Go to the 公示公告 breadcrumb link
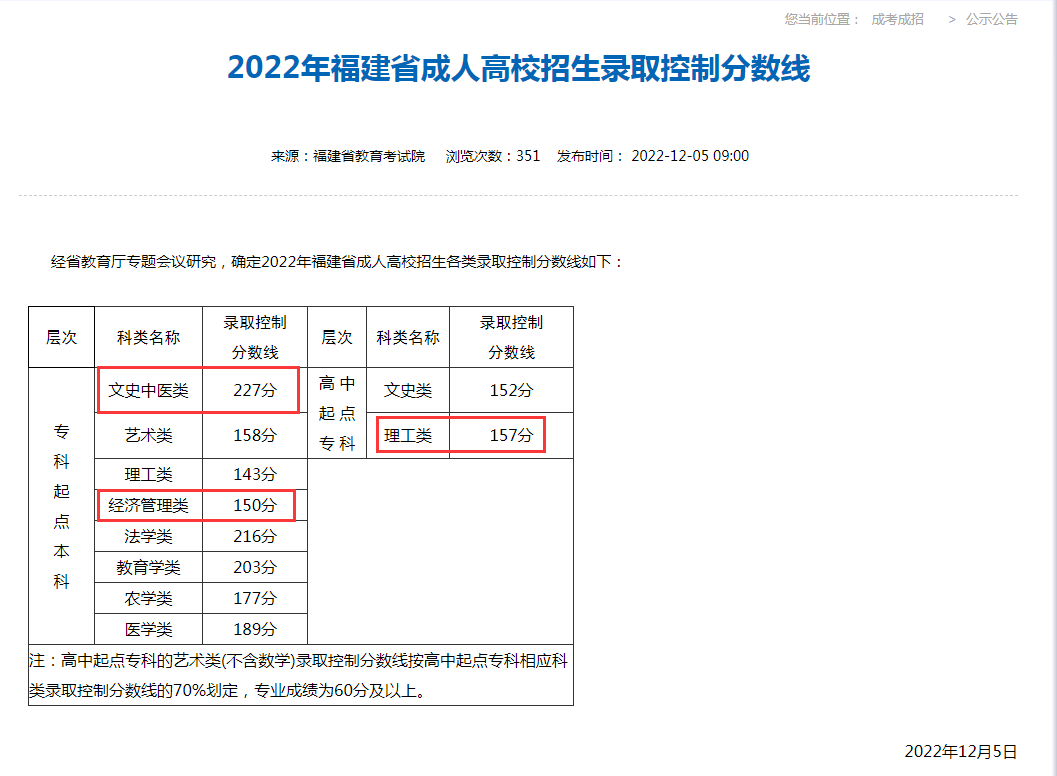 point(991,19)
